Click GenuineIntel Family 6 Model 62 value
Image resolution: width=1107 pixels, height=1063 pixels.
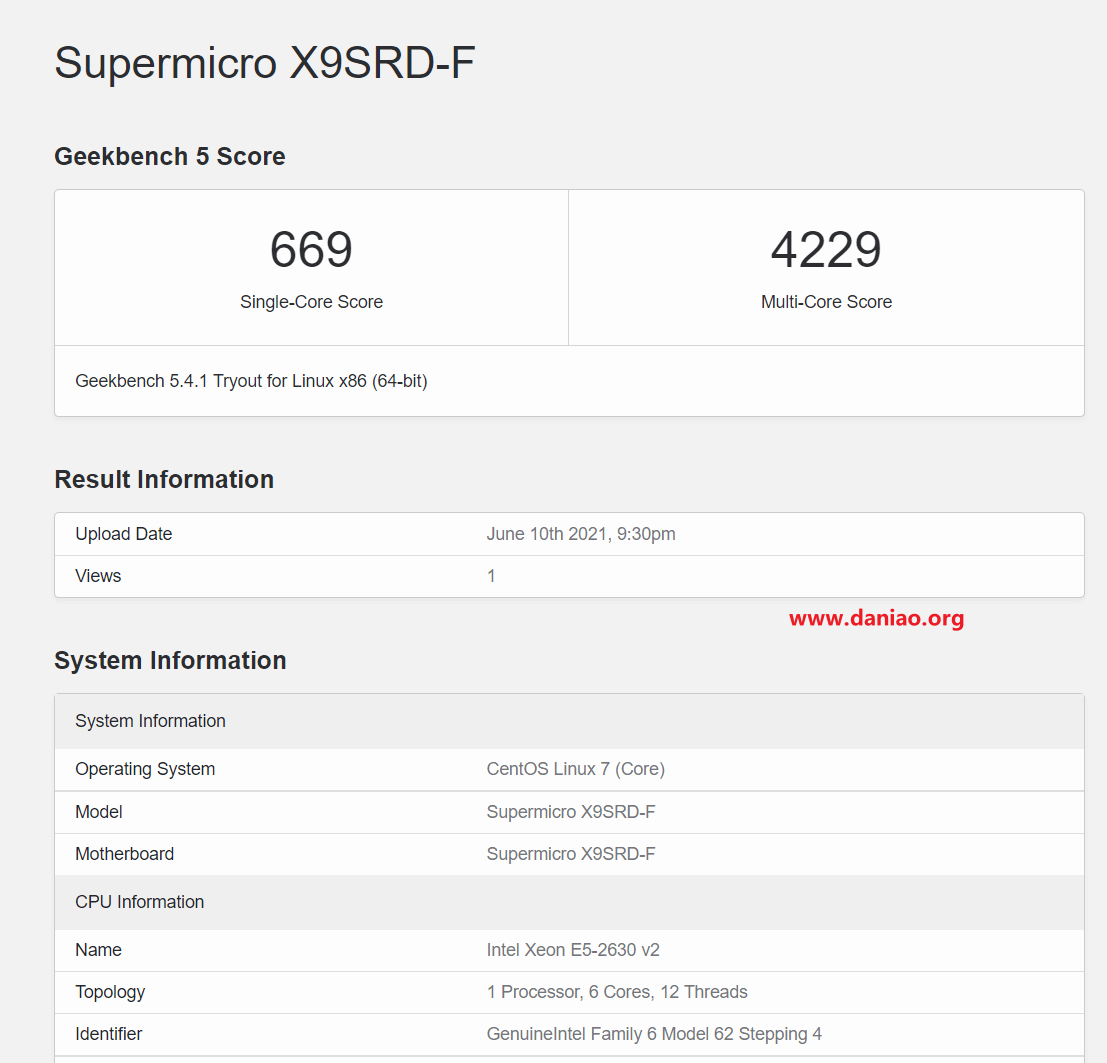pos(654,1034)
